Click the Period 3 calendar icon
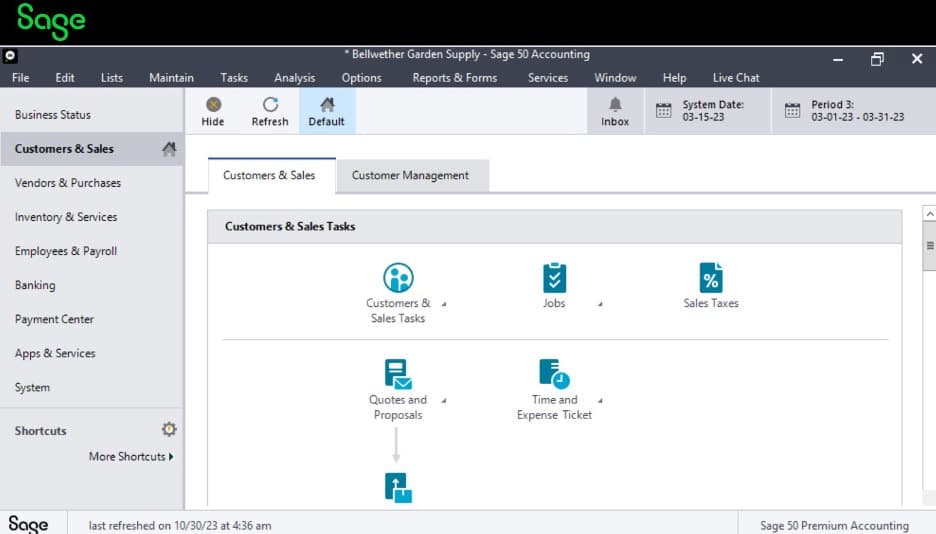Image resolution: width=936 pixels, height=534 pixels. [792, 110]
